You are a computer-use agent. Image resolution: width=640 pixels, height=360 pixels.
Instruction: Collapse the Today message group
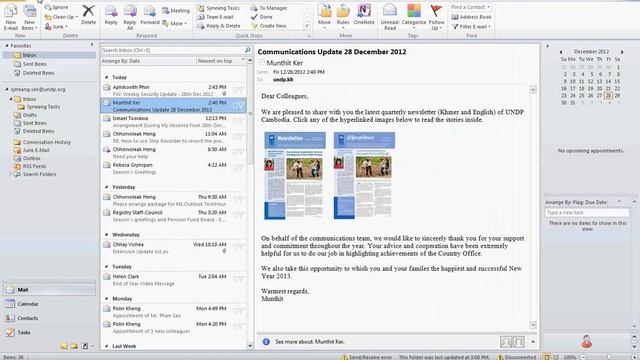pyautogui.click(x=107, y=77)
